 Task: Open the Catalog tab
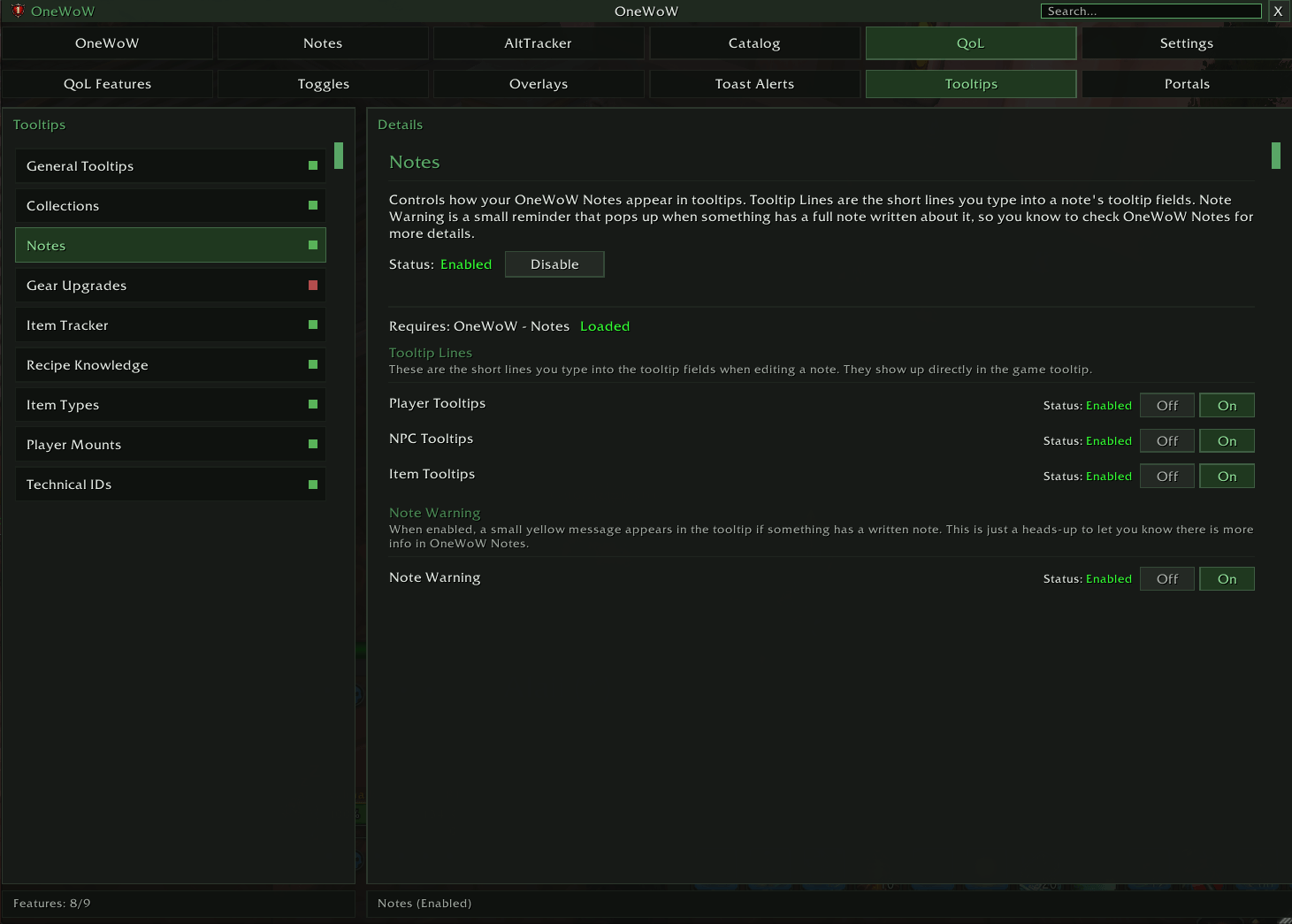754,42
